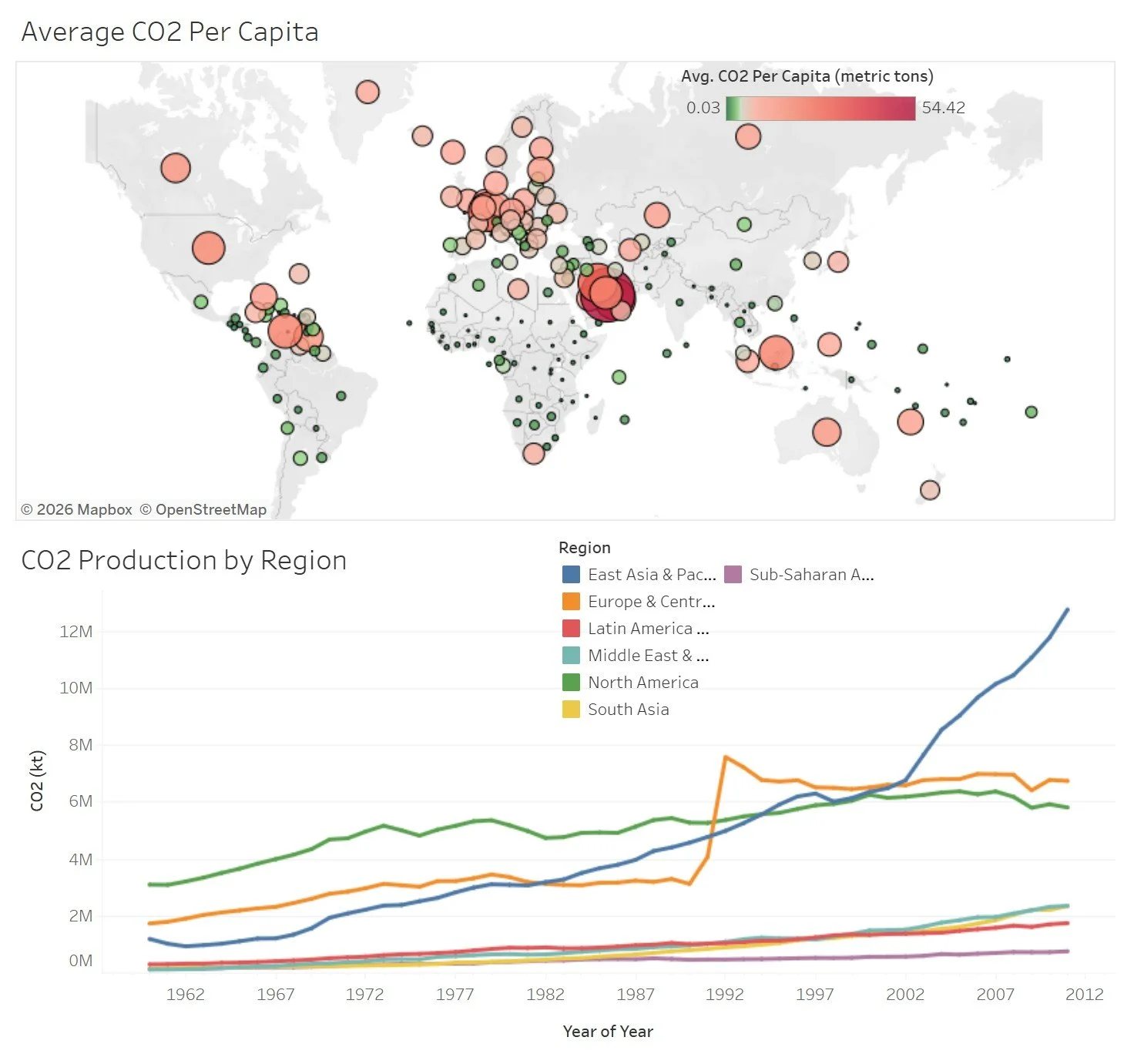Click the 1992 x-axis label
The width and height of the screenshot is (1144, 1064).
(725, 995)
